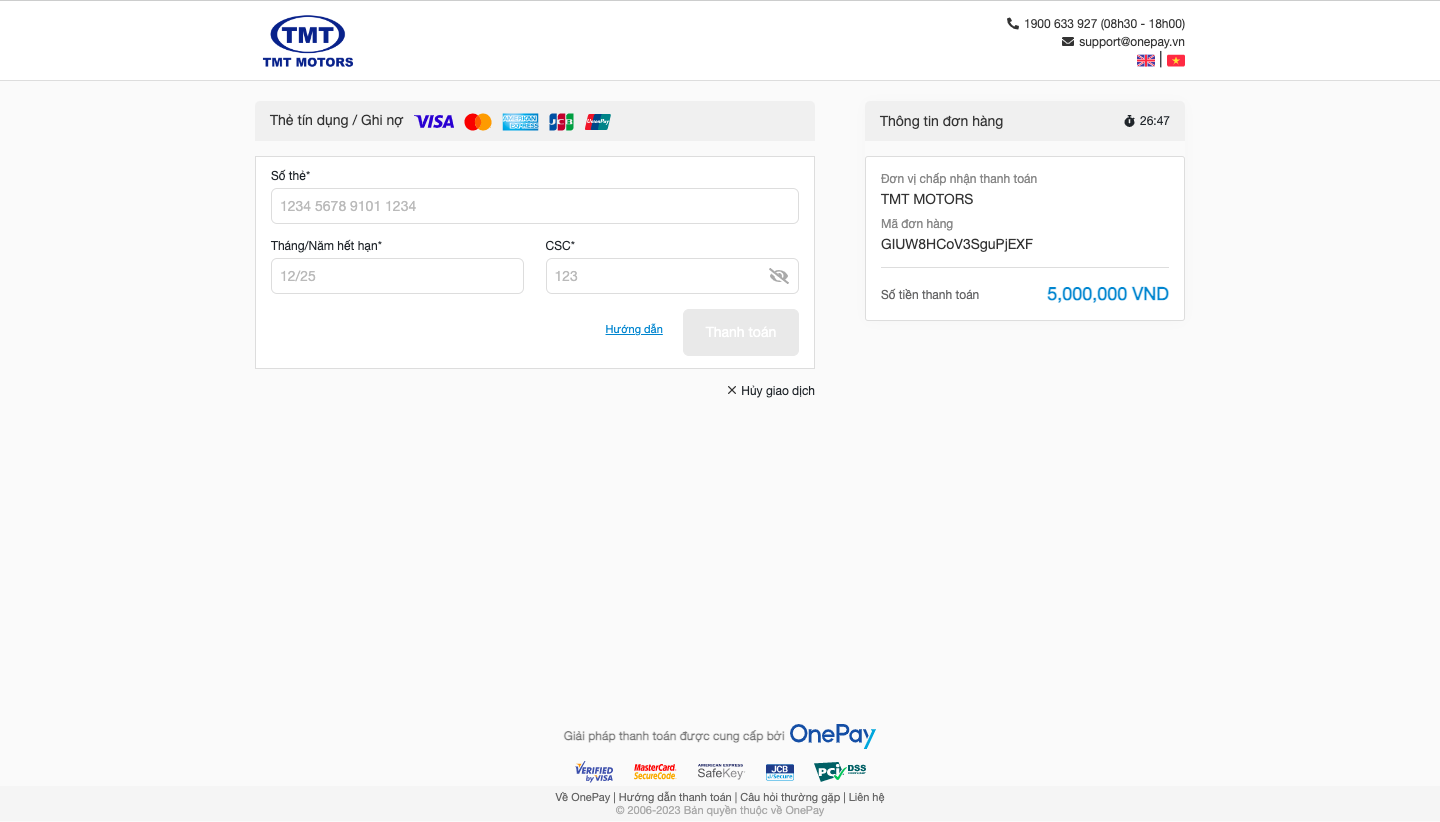This screenshot has height=822, width=1440.
Task: Click the MasterCard SecureCode badge
Action: [655, 771]
